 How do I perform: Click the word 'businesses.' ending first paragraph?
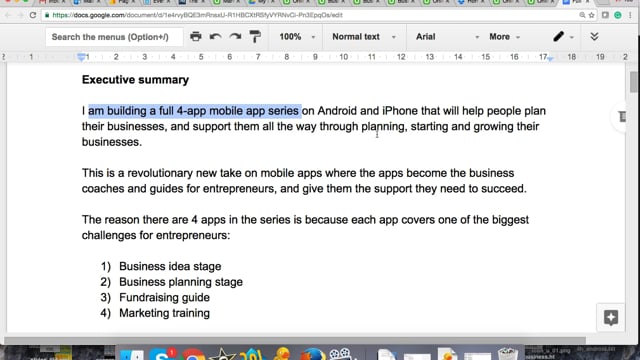coord(112,142)
